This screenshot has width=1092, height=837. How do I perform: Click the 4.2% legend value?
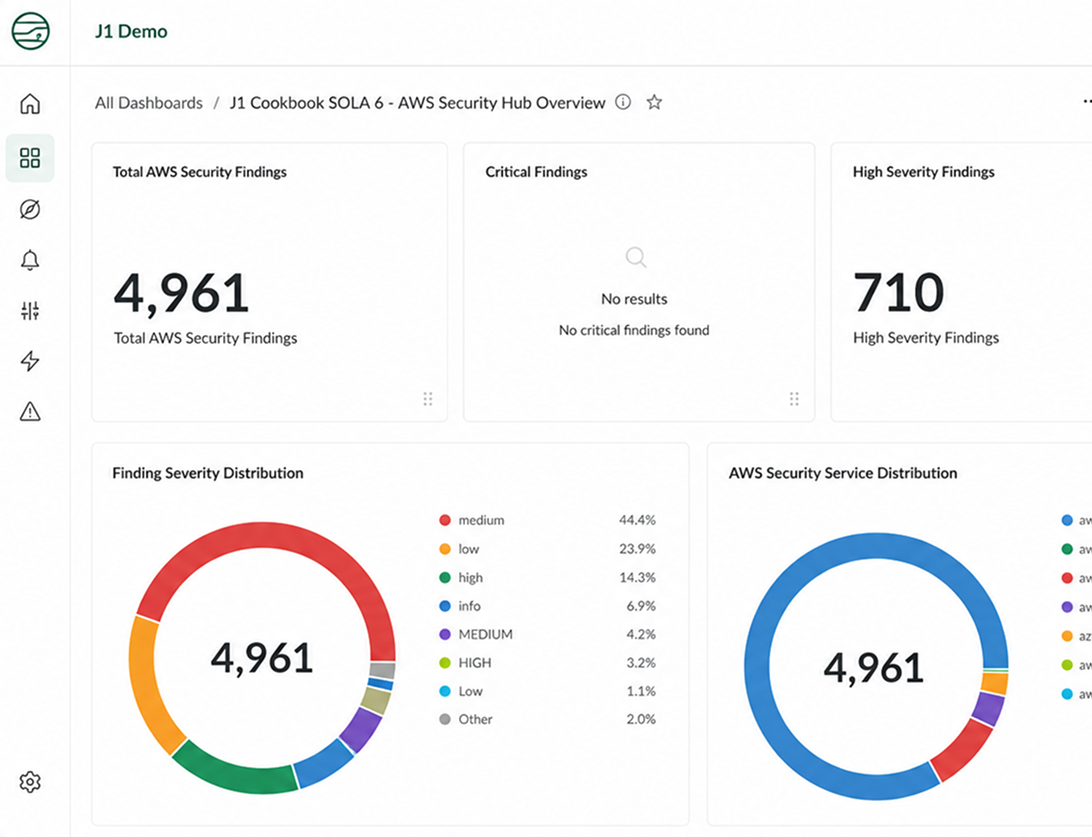[x=641, y=634]
